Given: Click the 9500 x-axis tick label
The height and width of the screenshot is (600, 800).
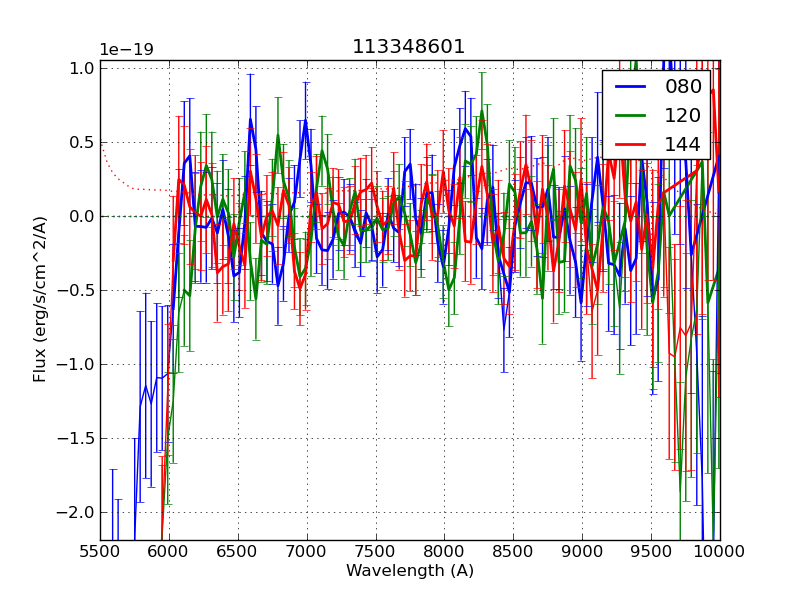Looking at the screenshot, I should coord(651,551).
